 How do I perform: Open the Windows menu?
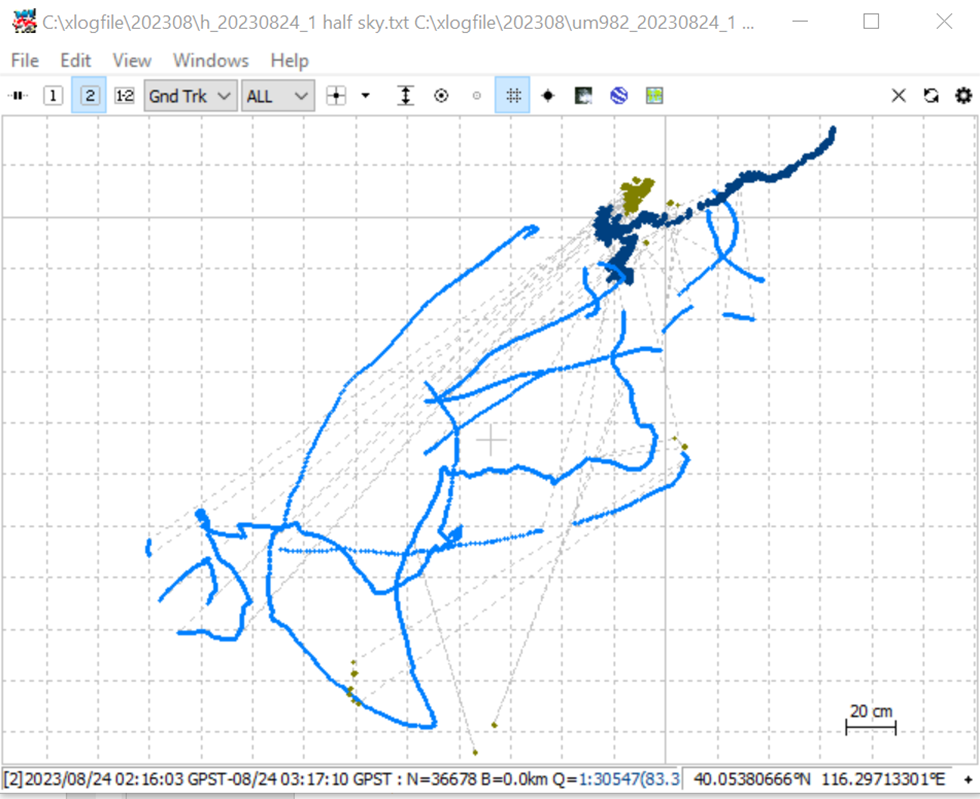211,61
